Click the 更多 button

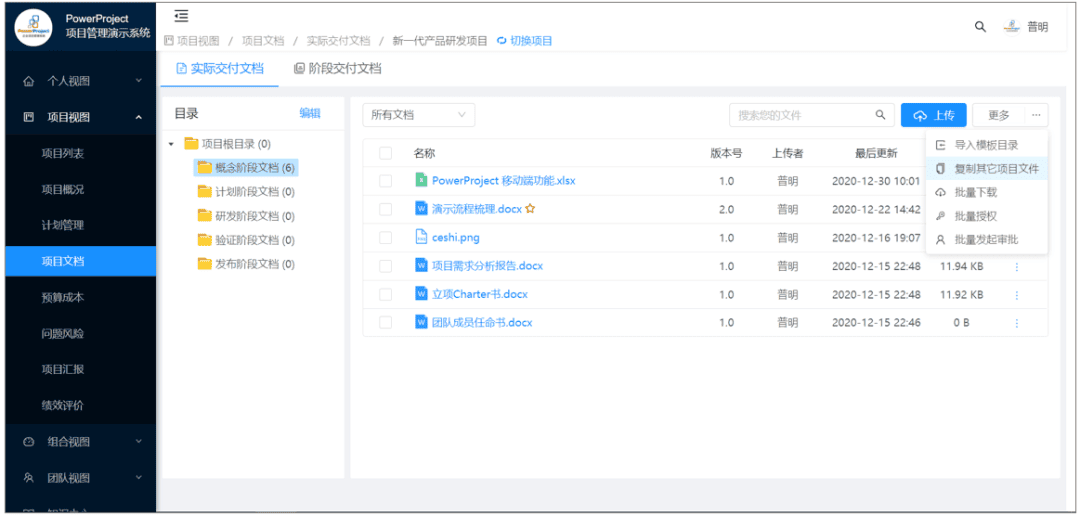tap(999, 115)
